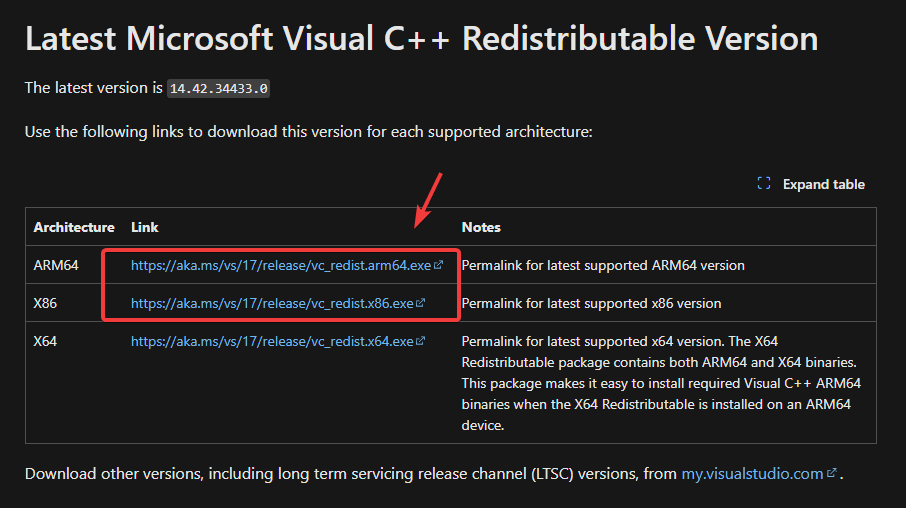Visit the my.visualstudio.com link
906x508 pixels.
click(x=753, y=473)
